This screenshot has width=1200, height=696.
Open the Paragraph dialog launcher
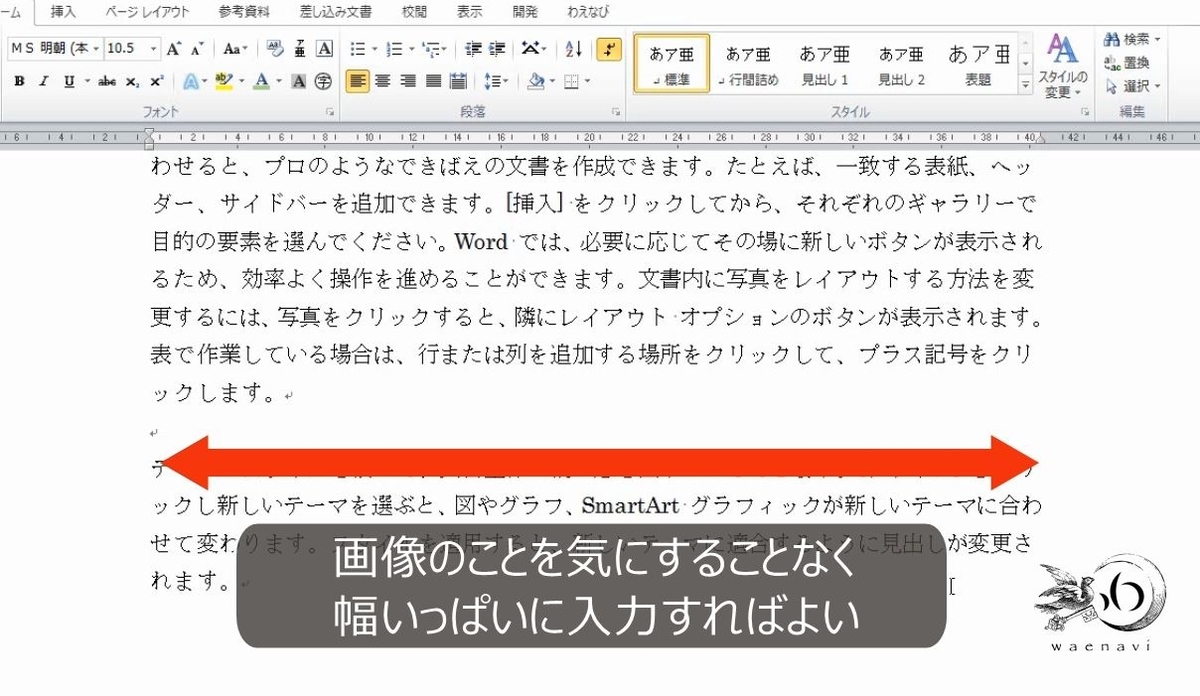[617, 113]
